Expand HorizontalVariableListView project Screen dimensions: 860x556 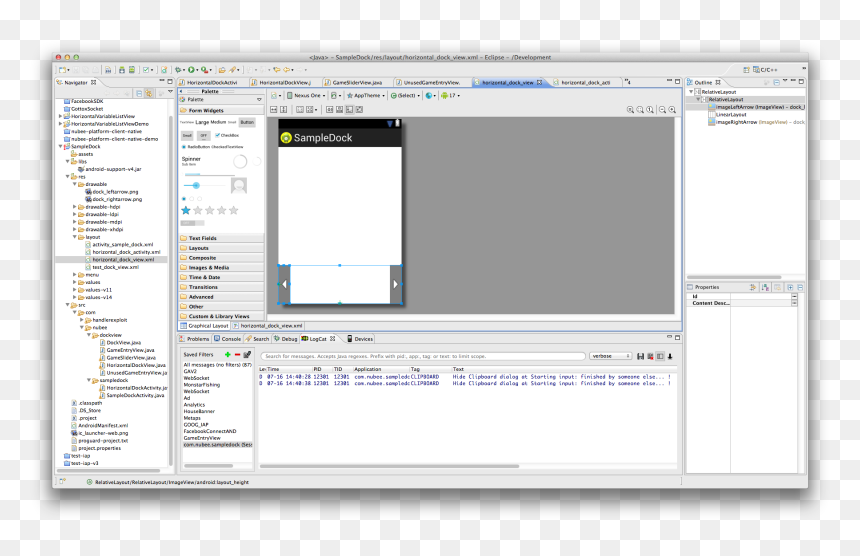60,116
